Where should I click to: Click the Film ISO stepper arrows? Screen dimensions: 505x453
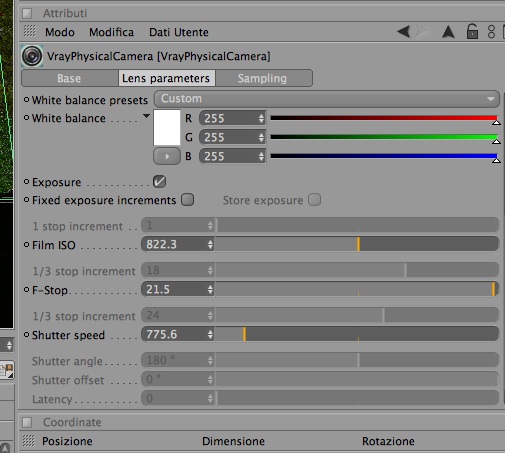pyautogui.click(x=210, y=245)
